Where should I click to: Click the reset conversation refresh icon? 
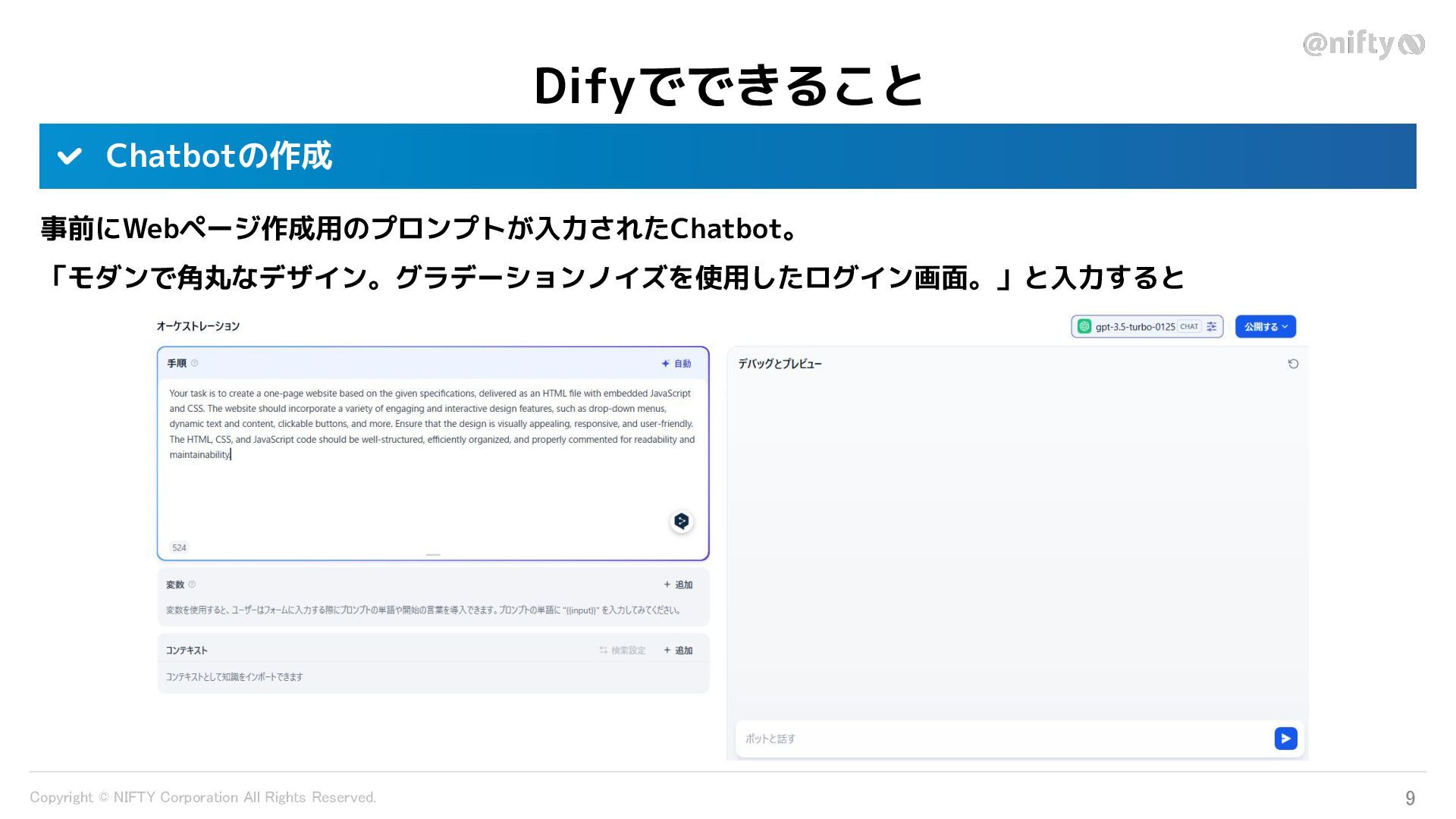(1293, 364)
